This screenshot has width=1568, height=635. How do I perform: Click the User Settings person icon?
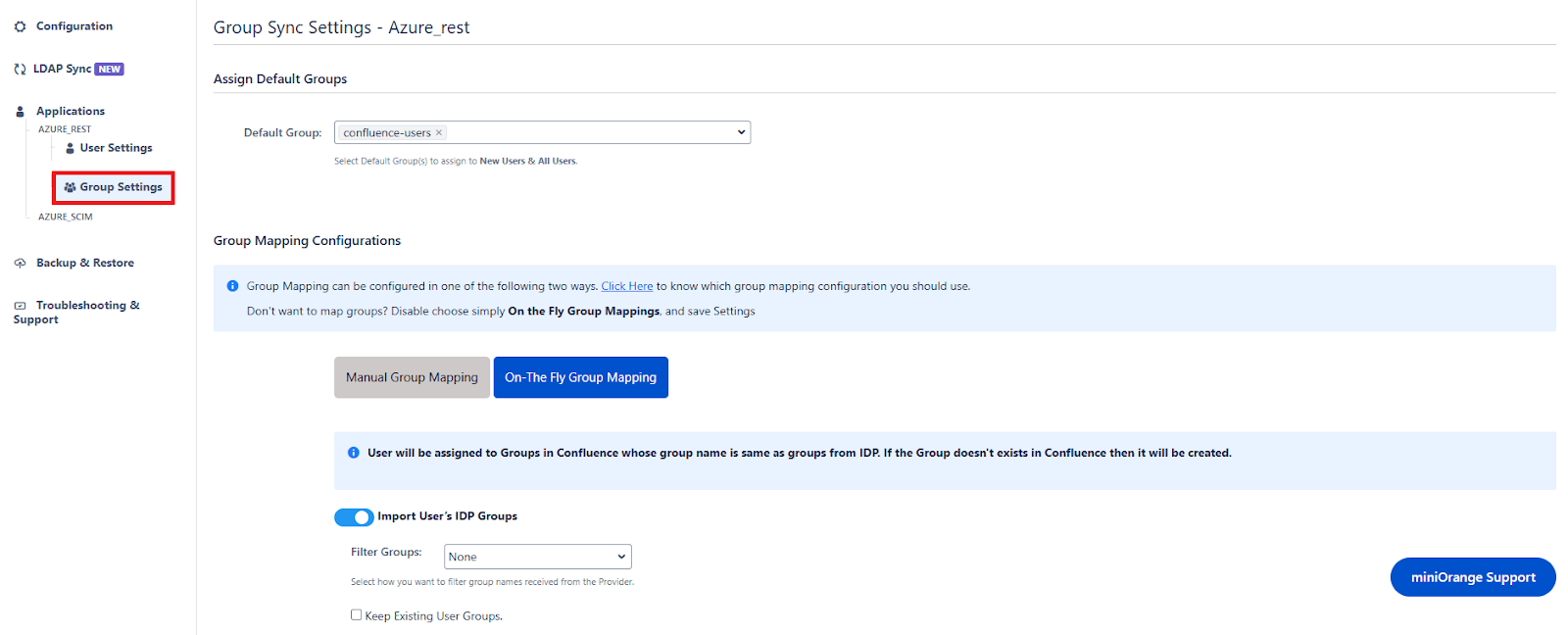(70, 148)
